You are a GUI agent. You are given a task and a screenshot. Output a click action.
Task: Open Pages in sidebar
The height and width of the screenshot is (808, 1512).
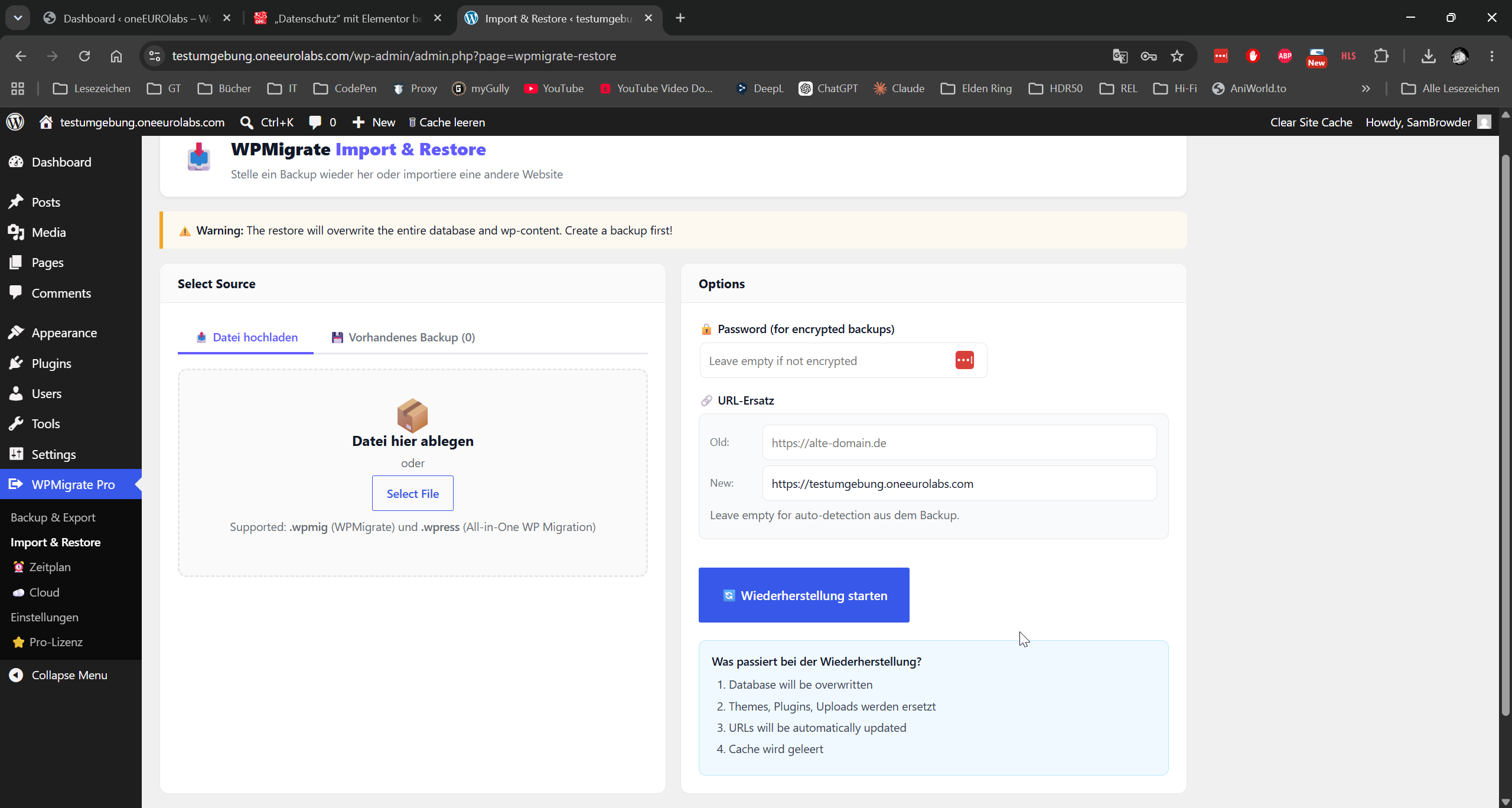(x=71, y=262)
